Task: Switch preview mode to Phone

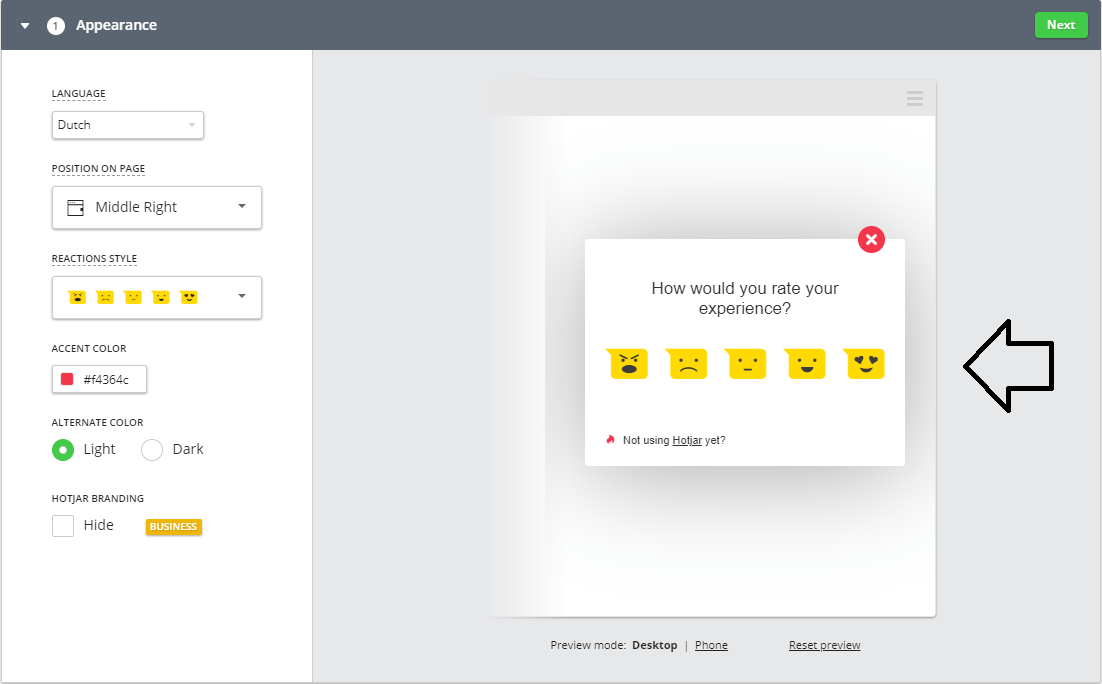Action: pos(711,645)
